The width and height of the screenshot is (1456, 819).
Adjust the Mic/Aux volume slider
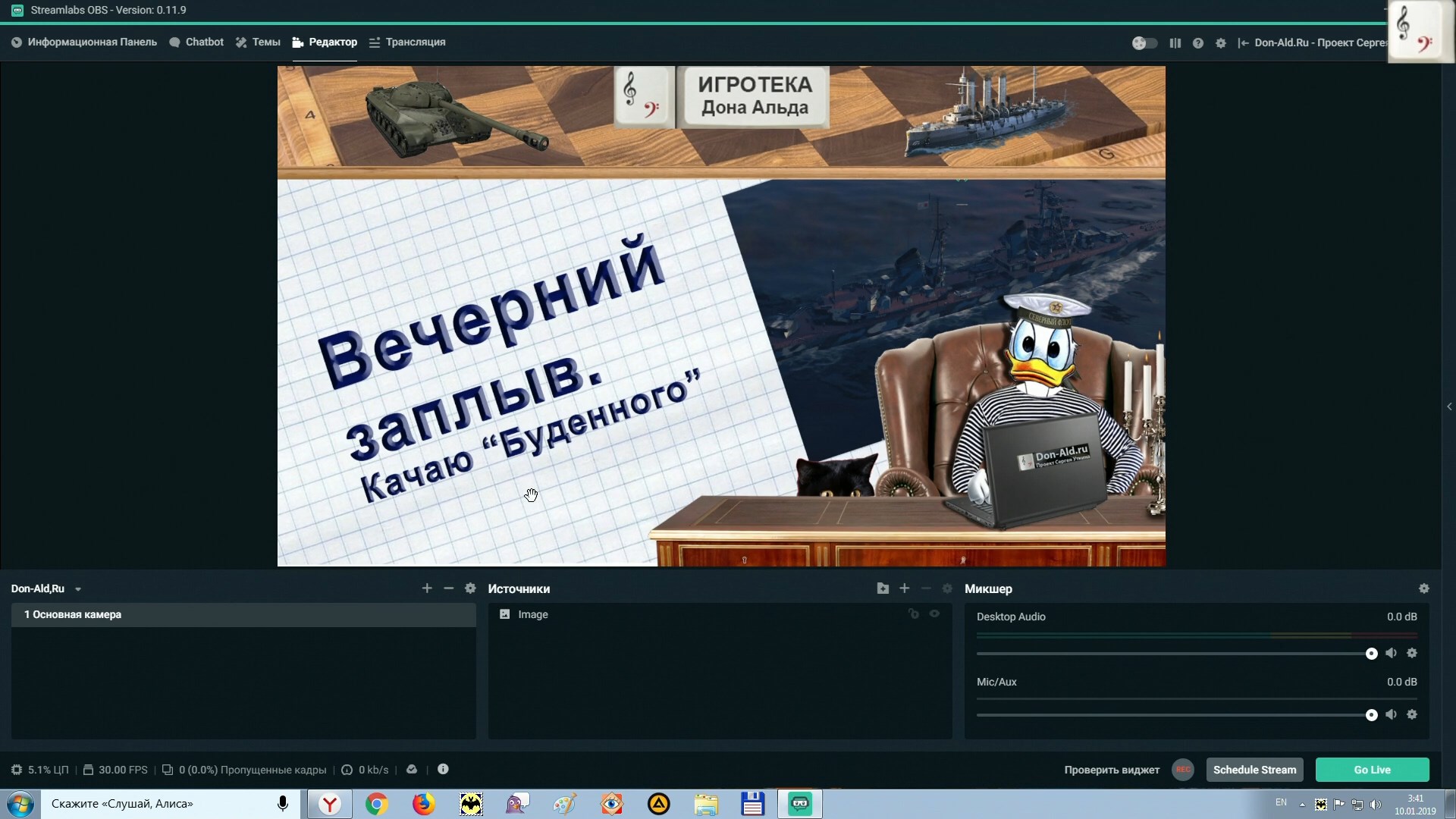tap(1175, 715)
